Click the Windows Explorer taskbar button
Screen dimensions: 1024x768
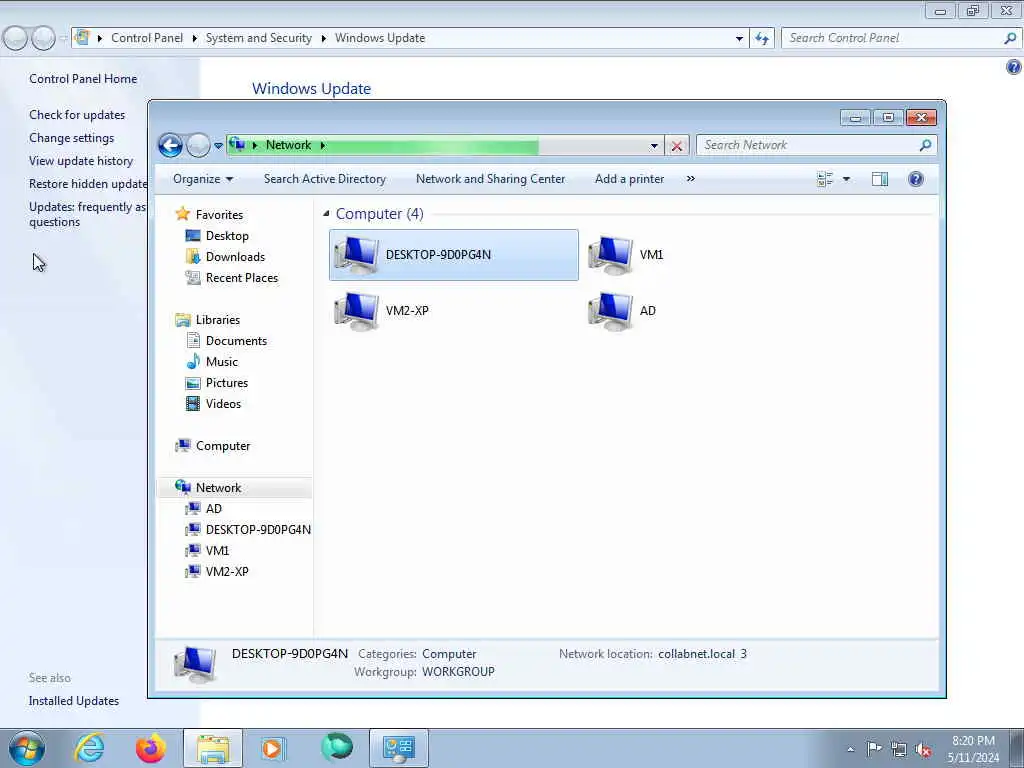(x=212, y=748)
